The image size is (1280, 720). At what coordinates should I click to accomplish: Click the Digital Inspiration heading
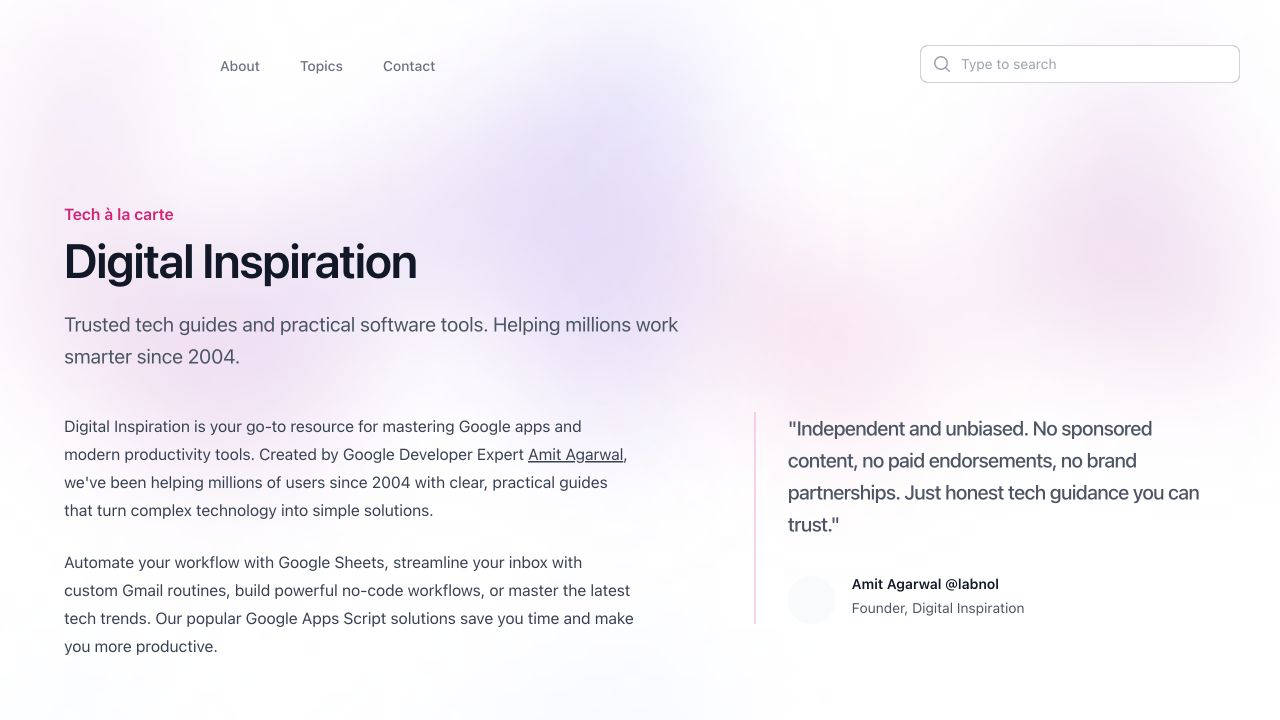click(x=240, y=262)
